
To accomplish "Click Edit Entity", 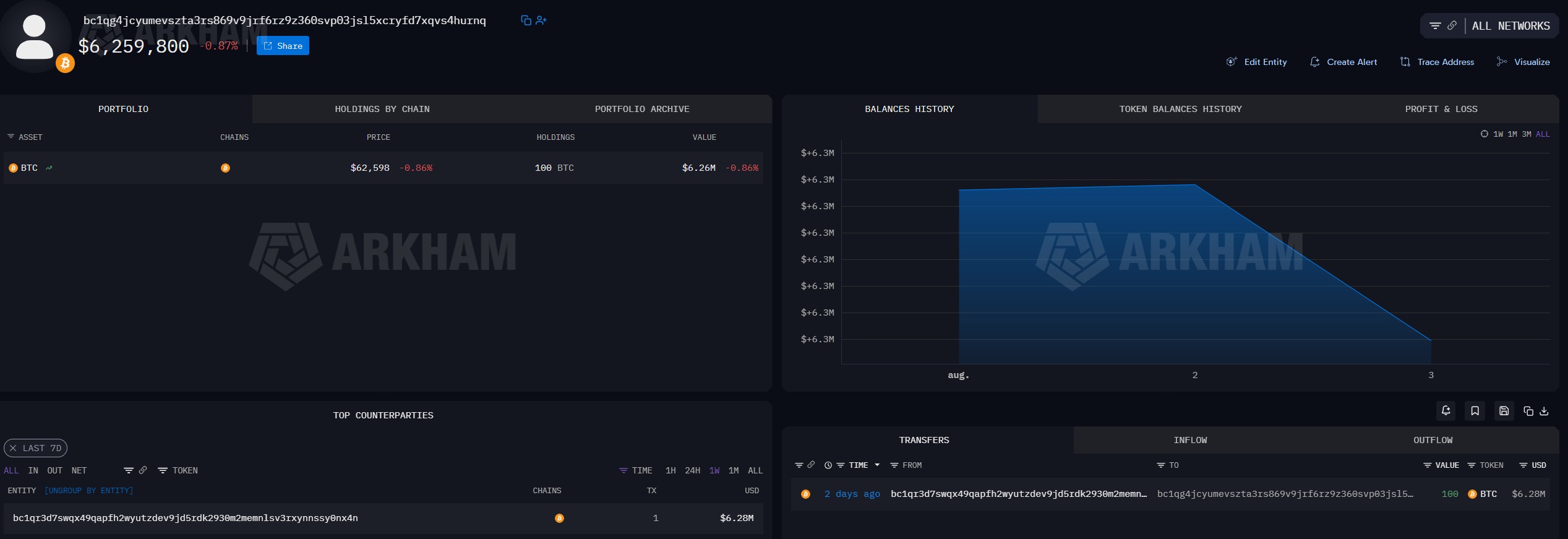I will tap(1256, 62).
